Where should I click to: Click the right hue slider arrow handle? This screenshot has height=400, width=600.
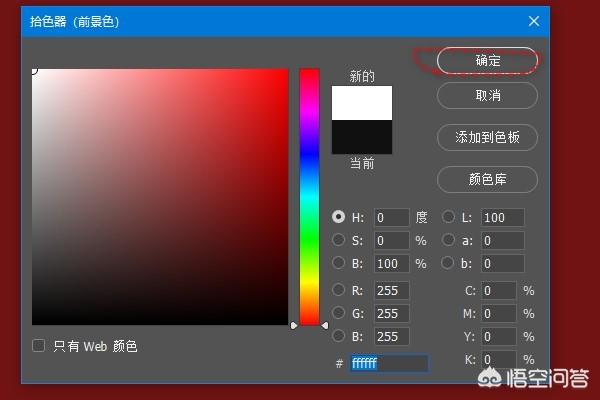[x=324, y=325]
